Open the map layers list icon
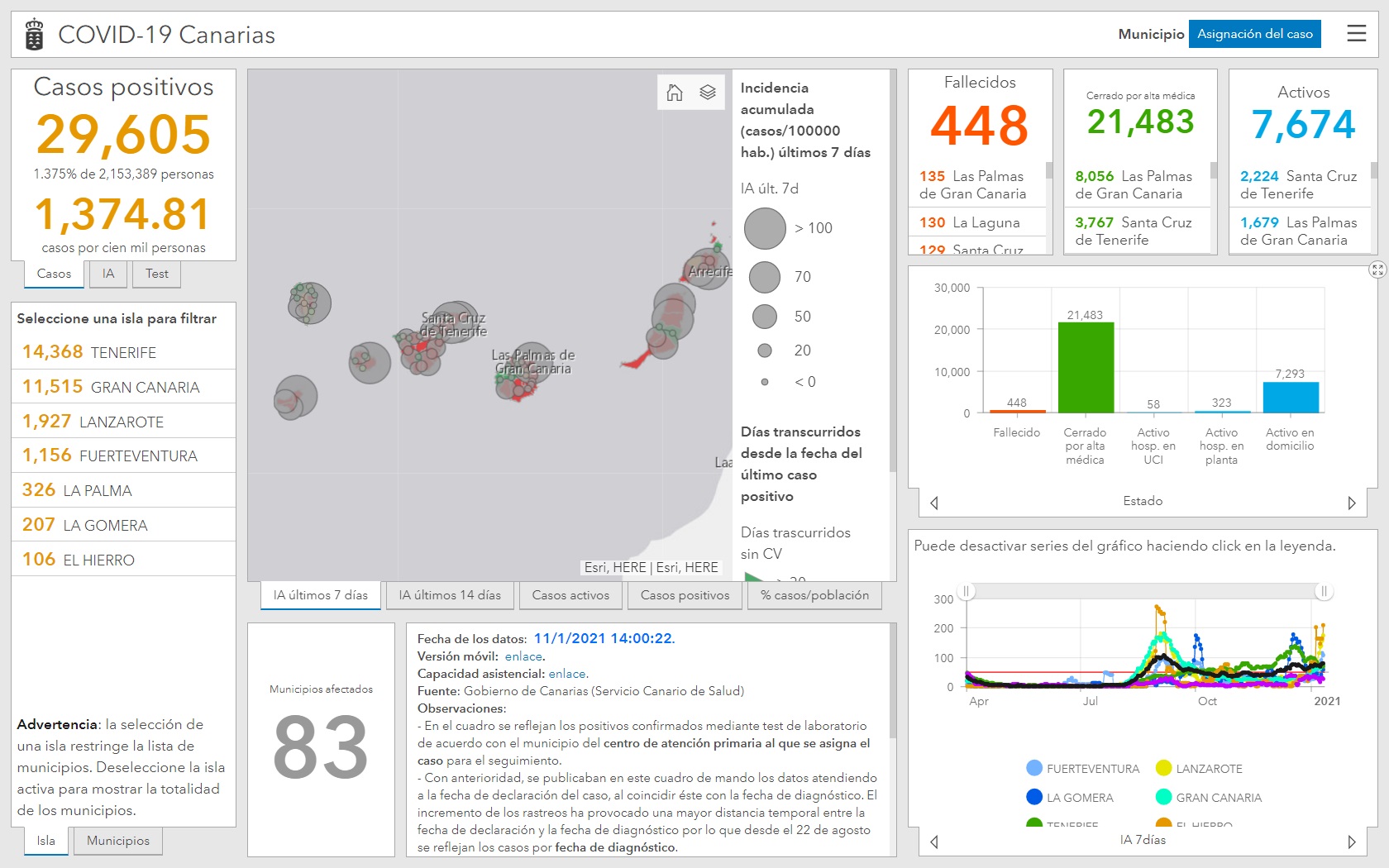The height and width of the screenshot is (868, 1389). tap(708, 93)
